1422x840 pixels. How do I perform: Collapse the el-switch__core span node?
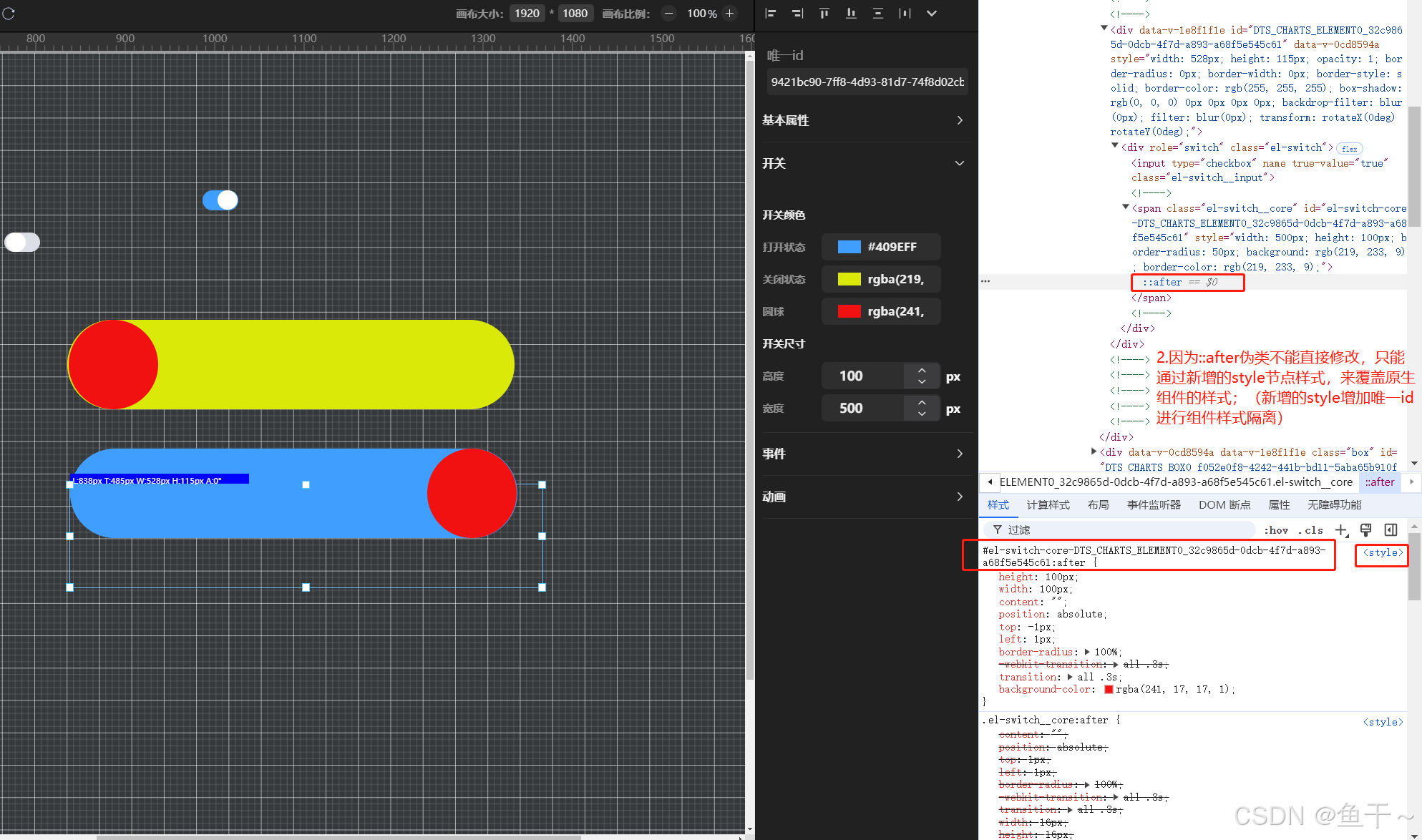pos(1125,207)
